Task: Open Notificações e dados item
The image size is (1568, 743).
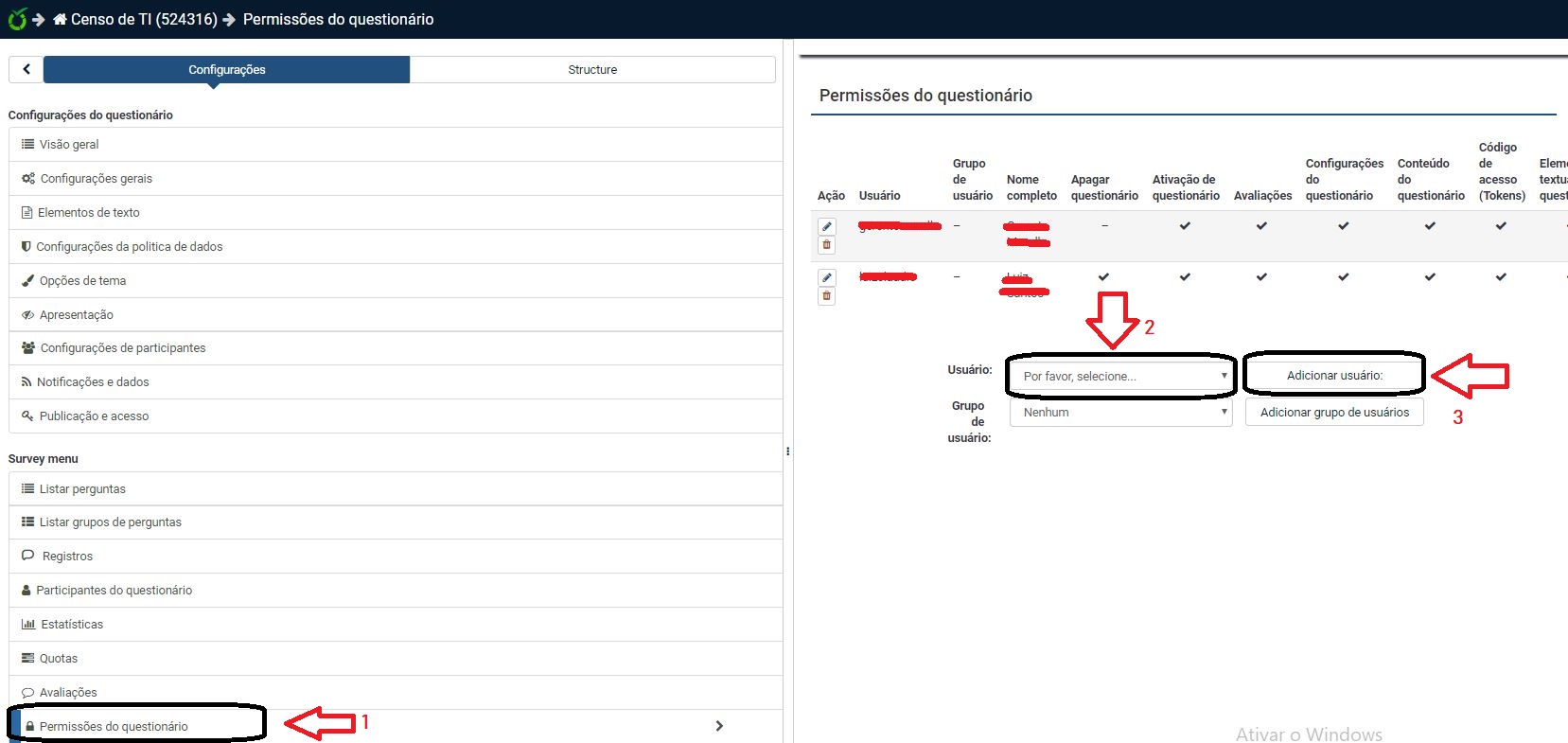Action: tap(396, 381)
